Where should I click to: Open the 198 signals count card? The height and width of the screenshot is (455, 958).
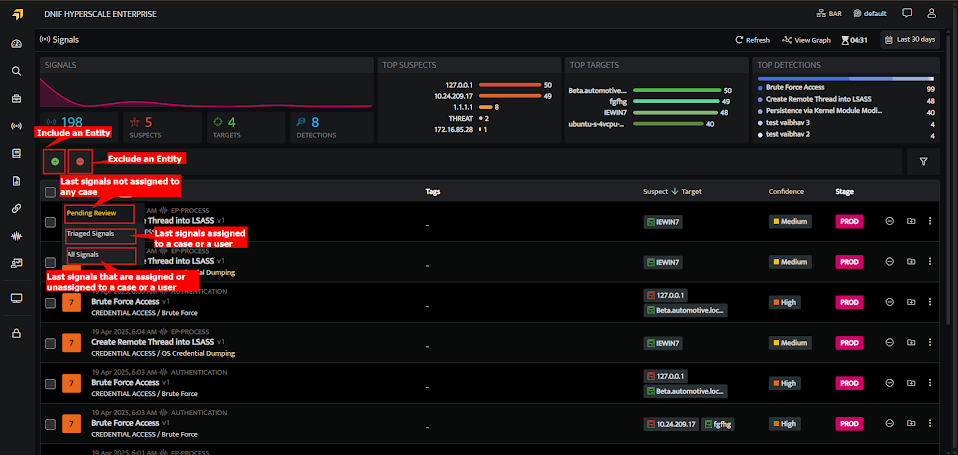click(79, 127)
